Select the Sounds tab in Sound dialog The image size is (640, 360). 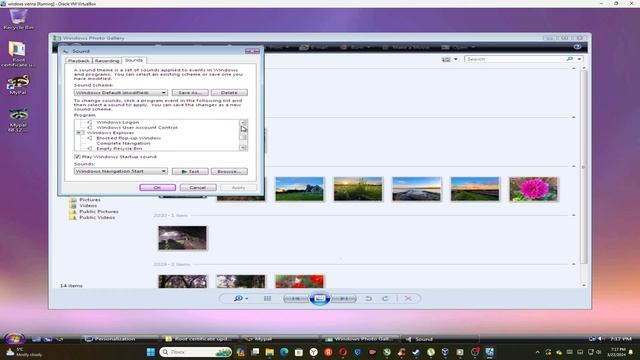134,60
